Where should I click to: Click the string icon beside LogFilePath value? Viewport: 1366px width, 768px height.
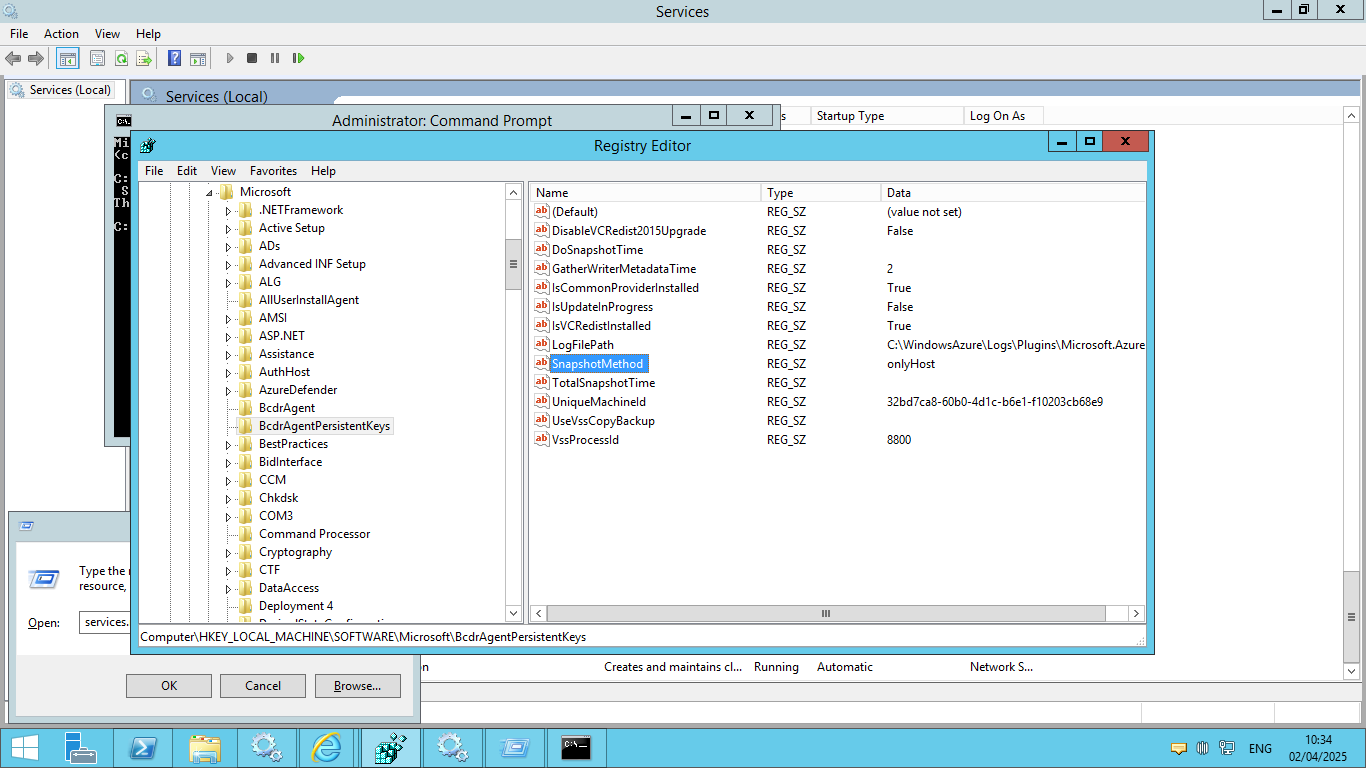click(x=542, y=344)
